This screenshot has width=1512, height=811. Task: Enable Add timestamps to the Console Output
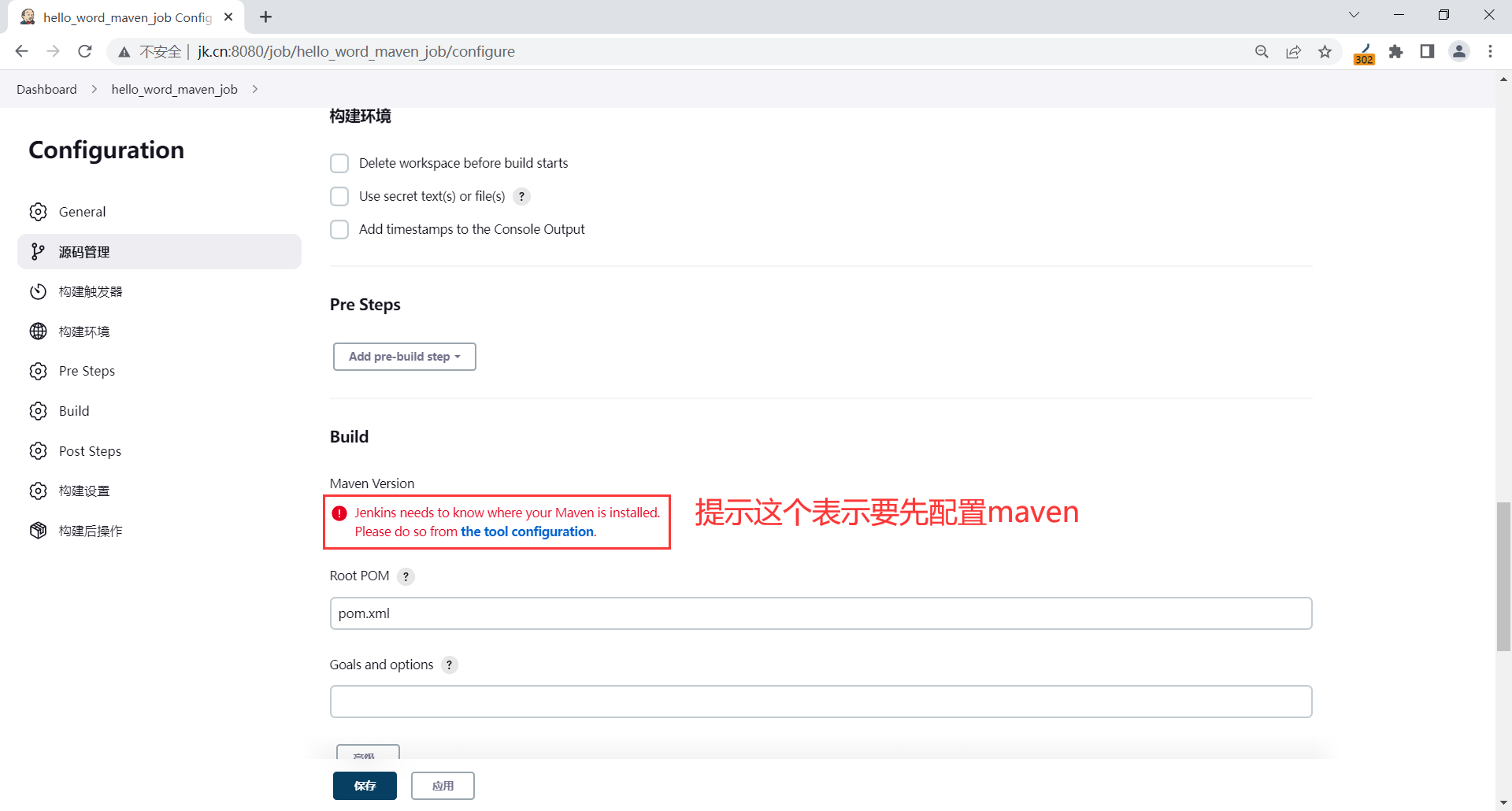tap(339, 229)
